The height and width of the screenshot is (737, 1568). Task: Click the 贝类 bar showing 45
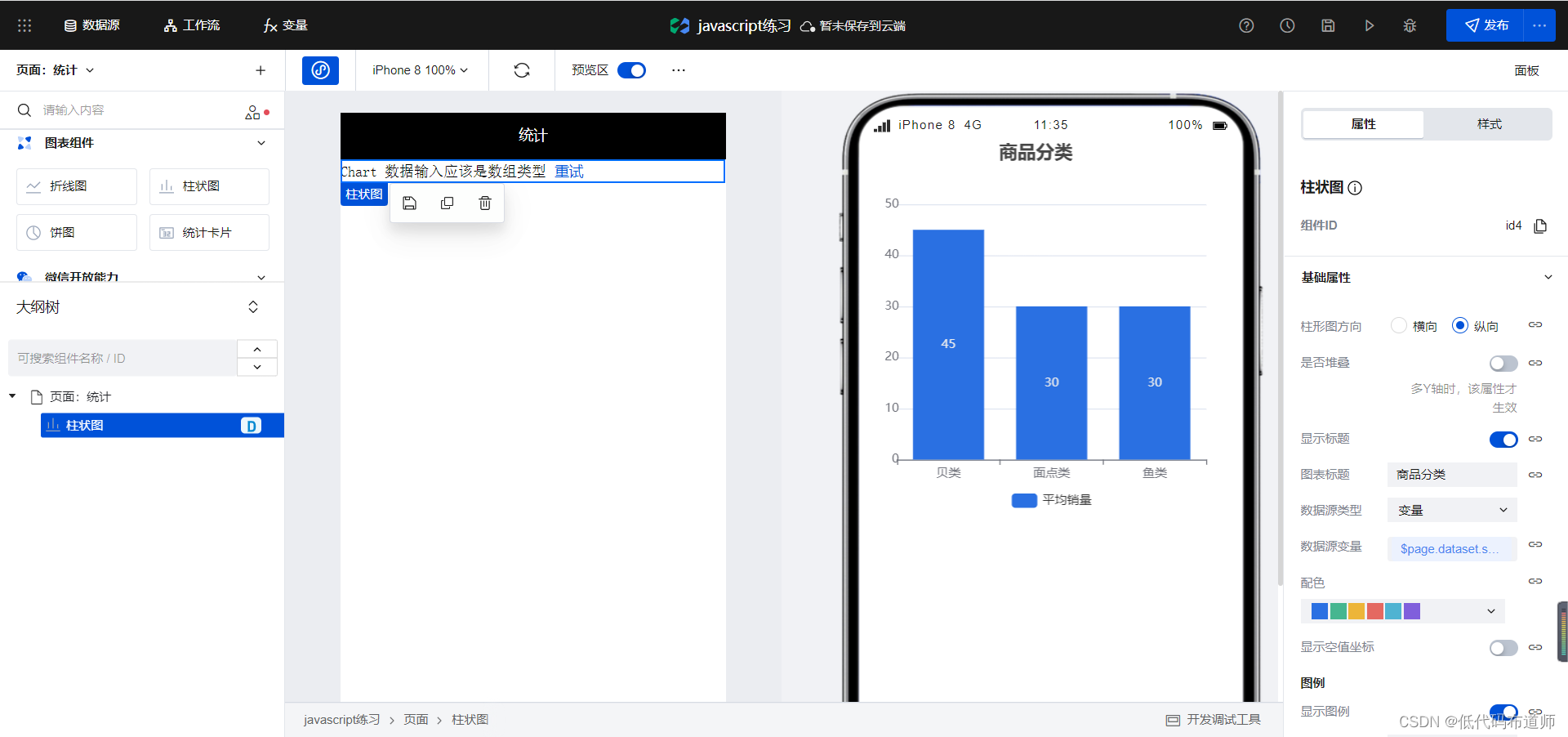pos(948,345)
